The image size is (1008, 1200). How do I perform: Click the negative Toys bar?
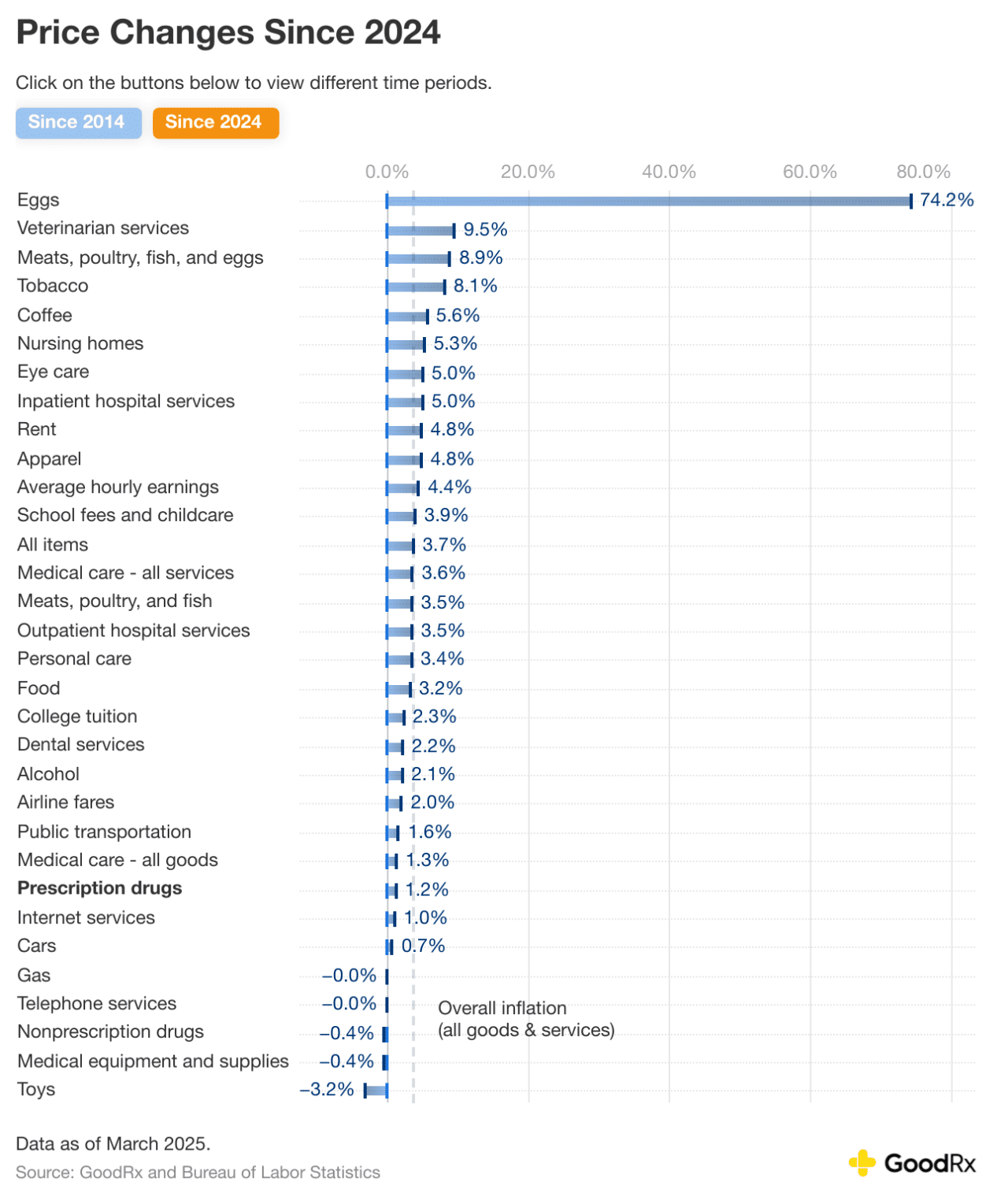pos(375,1091)
